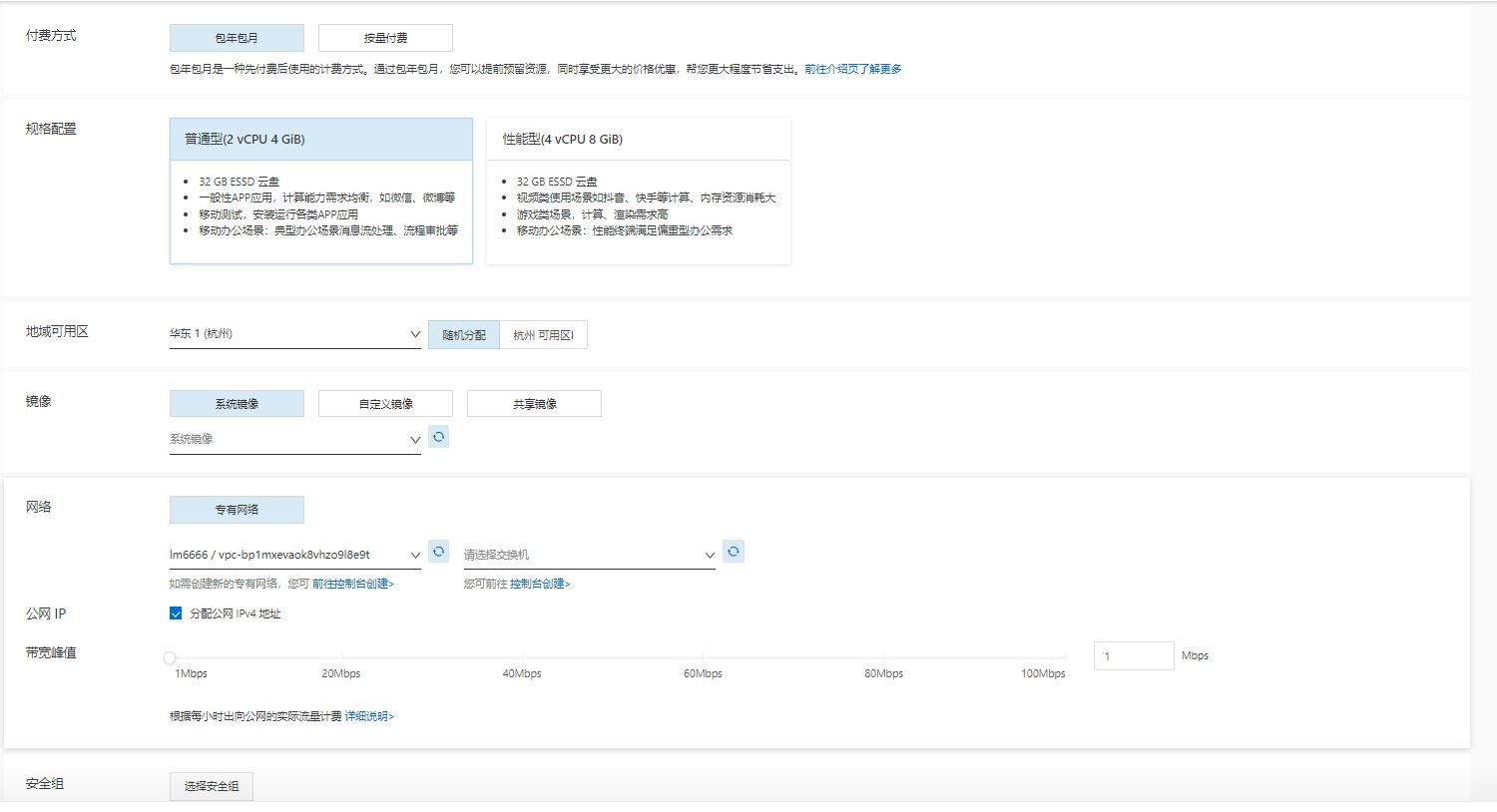
Task: Click the 选择安全组 button
Action: pyautogui.click(x=211, y=785)
